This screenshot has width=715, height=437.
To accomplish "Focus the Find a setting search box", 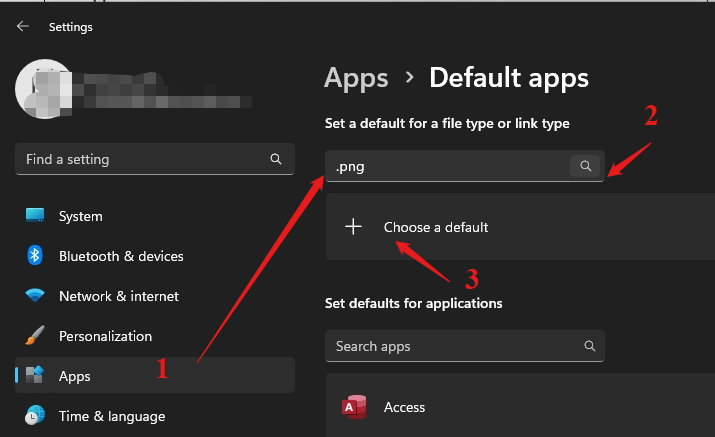I will pyautogui.click(x=155, y=159).
